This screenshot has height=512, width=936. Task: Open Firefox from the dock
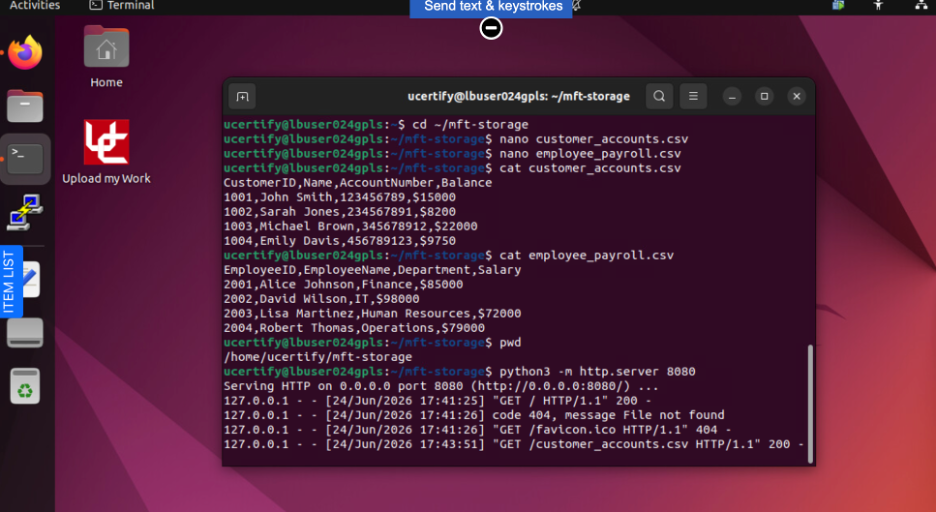tap(25, 53)
